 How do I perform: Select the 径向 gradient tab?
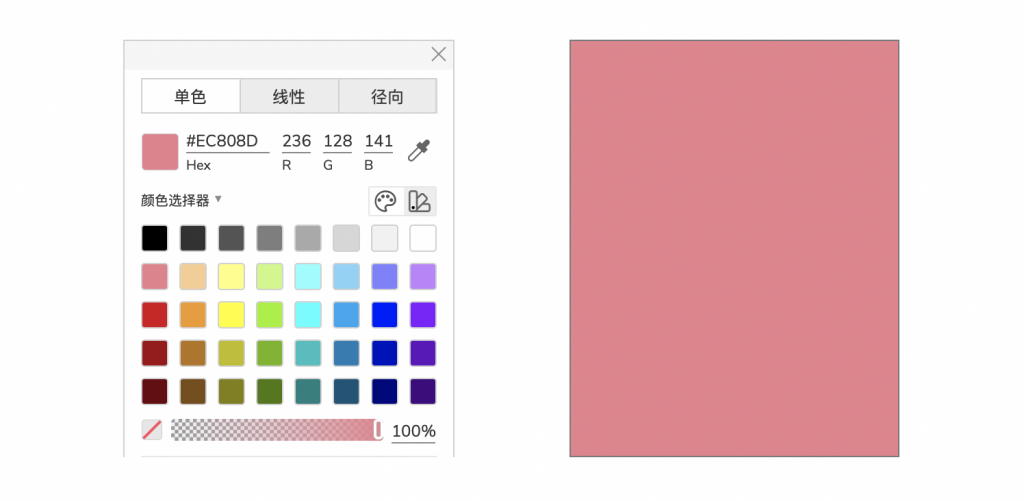coord(387,97)
